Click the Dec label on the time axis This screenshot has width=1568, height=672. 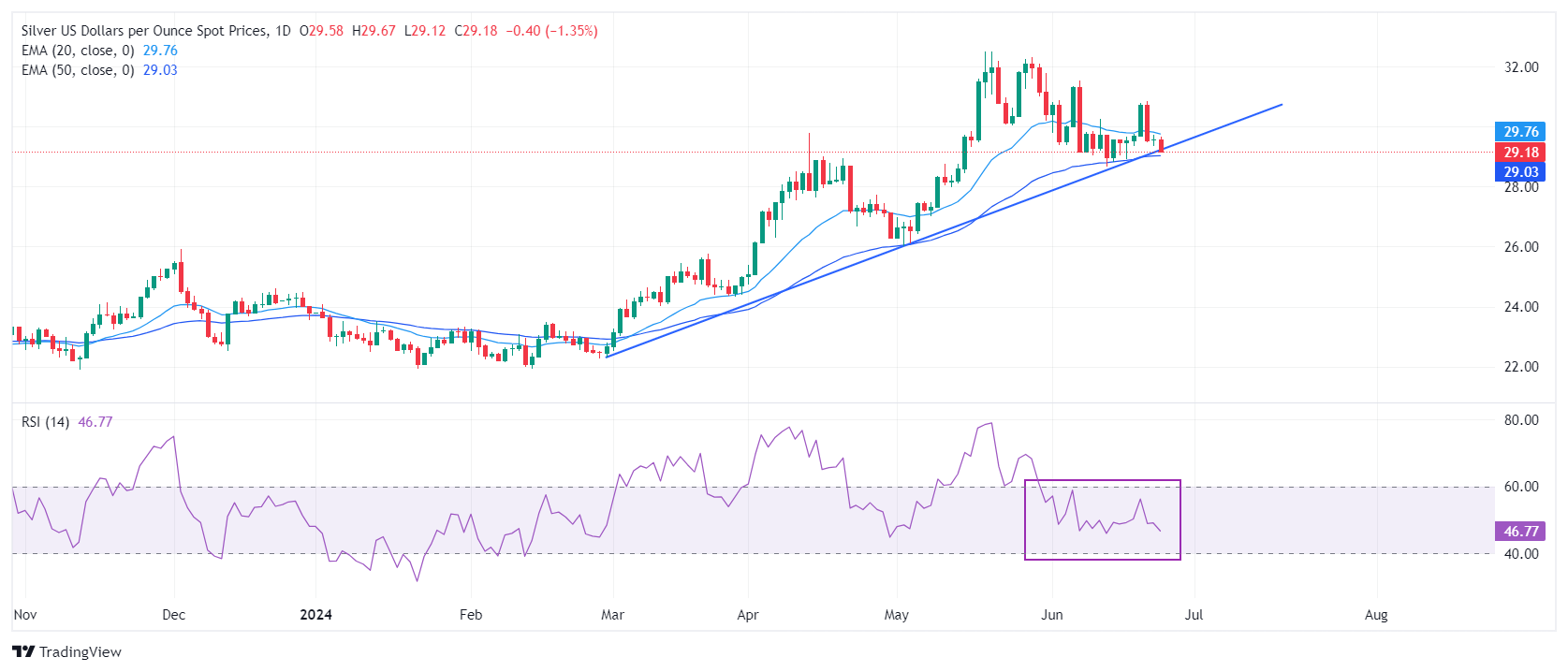click(x=173, y=615)
